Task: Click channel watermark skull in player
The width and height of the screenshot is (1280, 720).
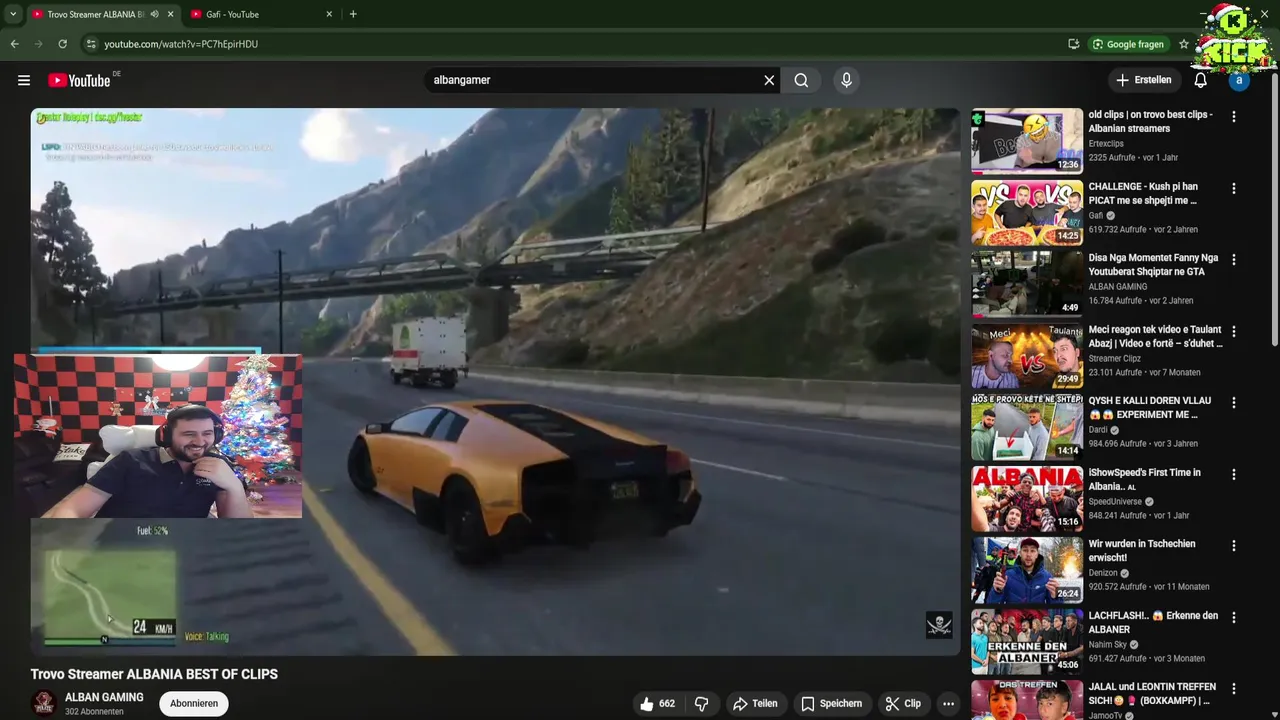Action: click(x=939, y=625)
